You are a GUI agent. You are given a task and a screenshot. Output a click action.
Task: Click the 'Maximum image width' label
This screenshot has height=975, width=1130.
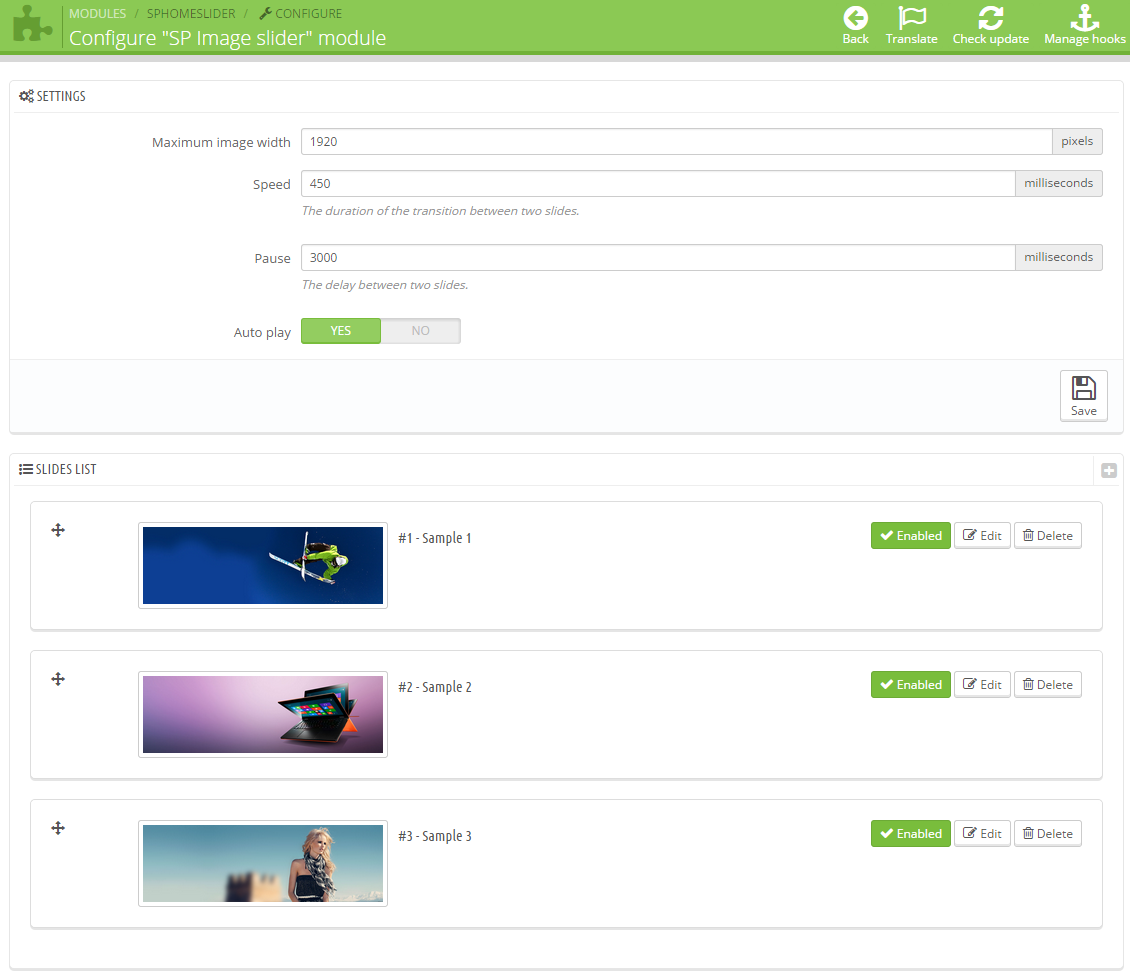point(221,143)
